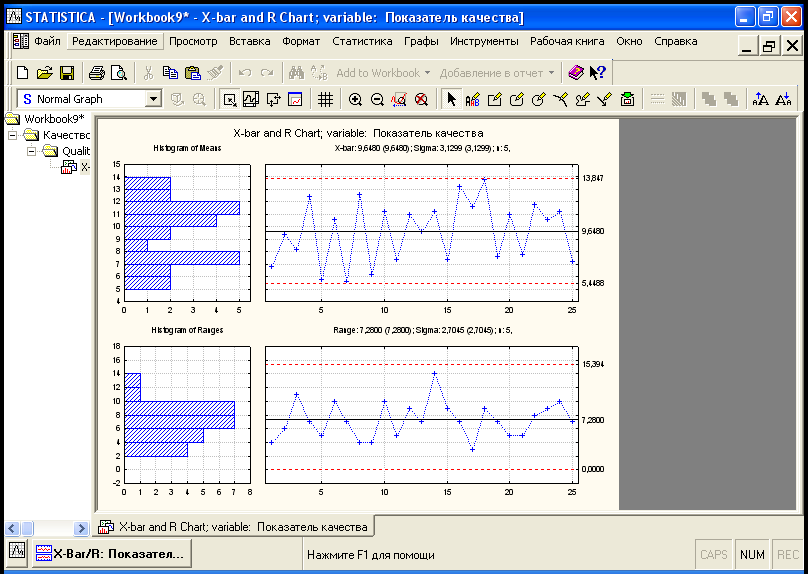
Task: Click the graph data editor icon with red chart
Action: pyautogui.click(x=296, y=99)
